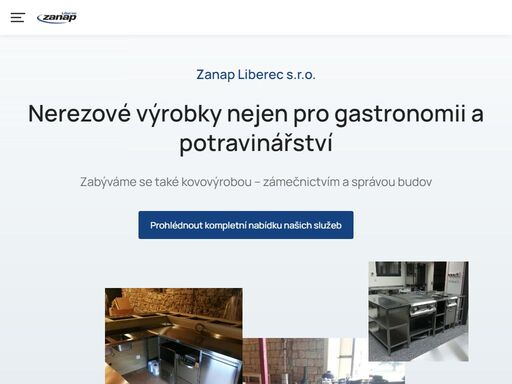Open the hamburger navigation menu
Viewport: 512px width, 384px height.
click(x=18, y=17)
